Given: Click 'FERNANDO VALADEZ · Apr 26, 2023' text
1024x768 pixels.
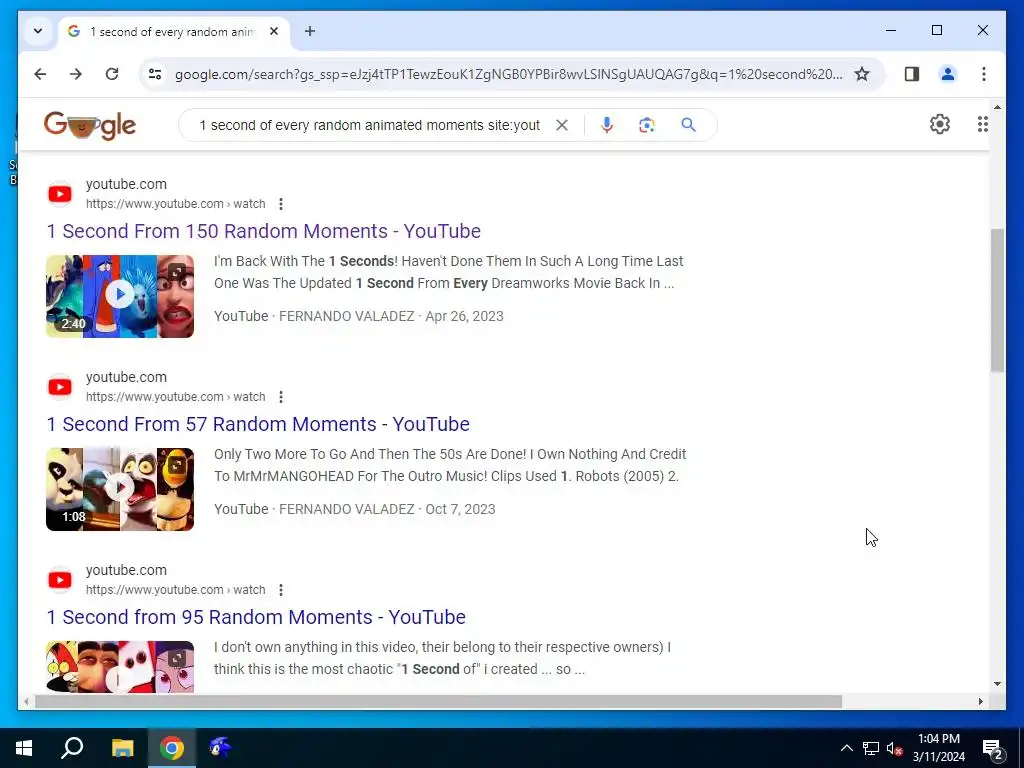Looking at the screenshot, I should click(391, 316).
